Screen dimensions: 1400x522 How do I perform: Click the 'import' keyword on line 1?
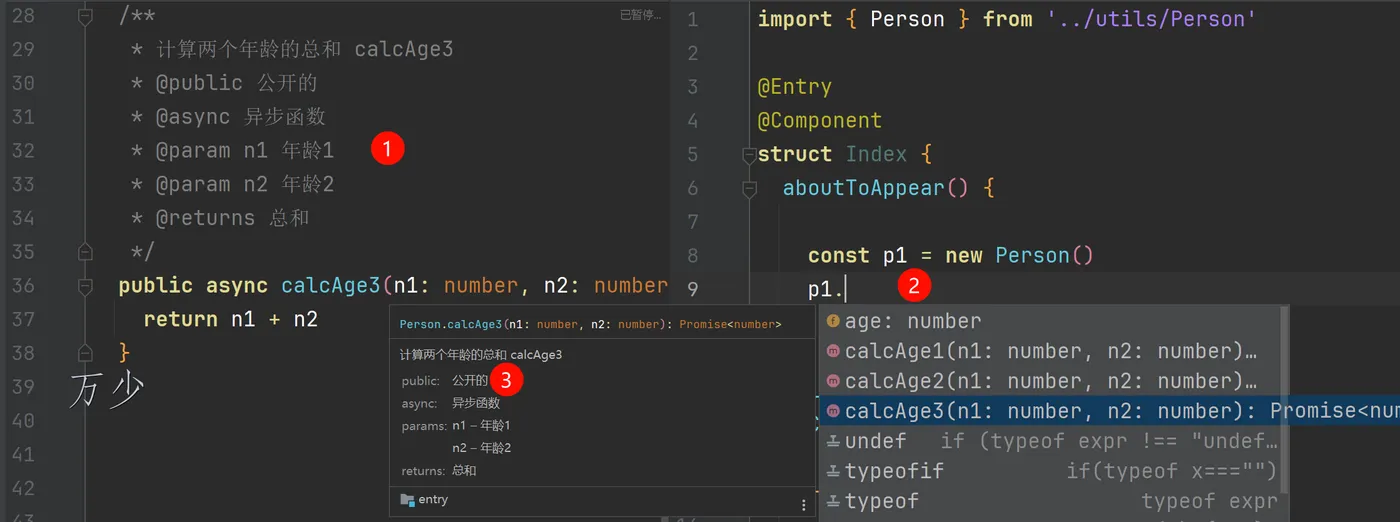(x=795, y=19)
